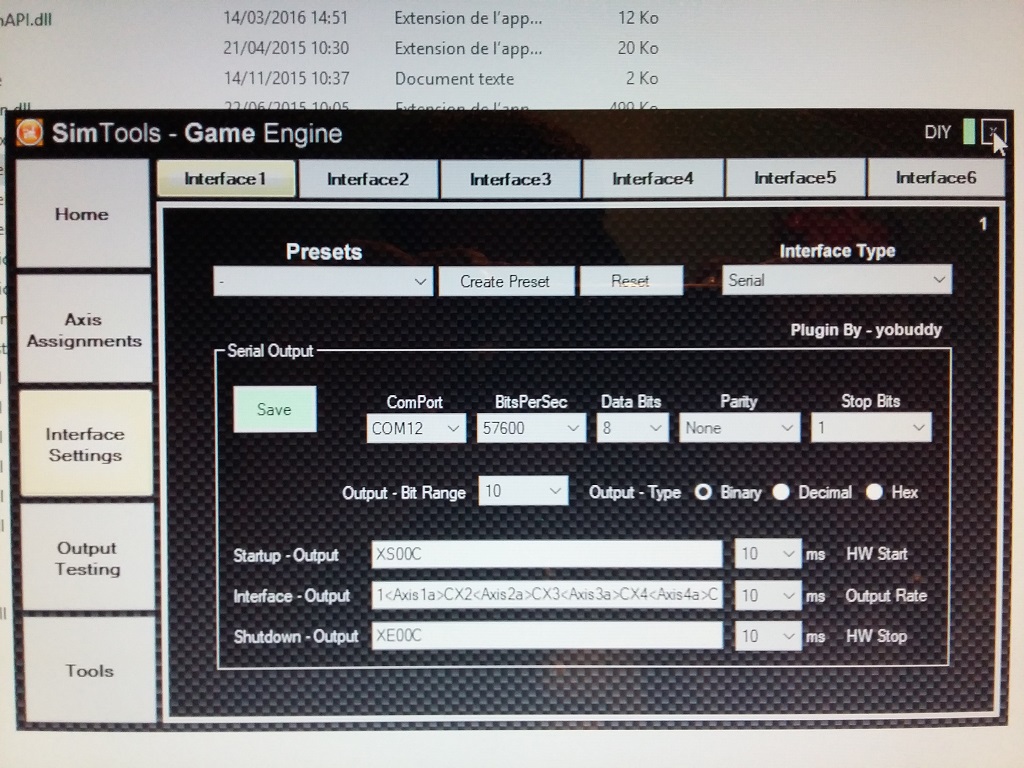This screenshot has width=1024, height=768.
Task: Select the Binary output type
Action: 703,492
